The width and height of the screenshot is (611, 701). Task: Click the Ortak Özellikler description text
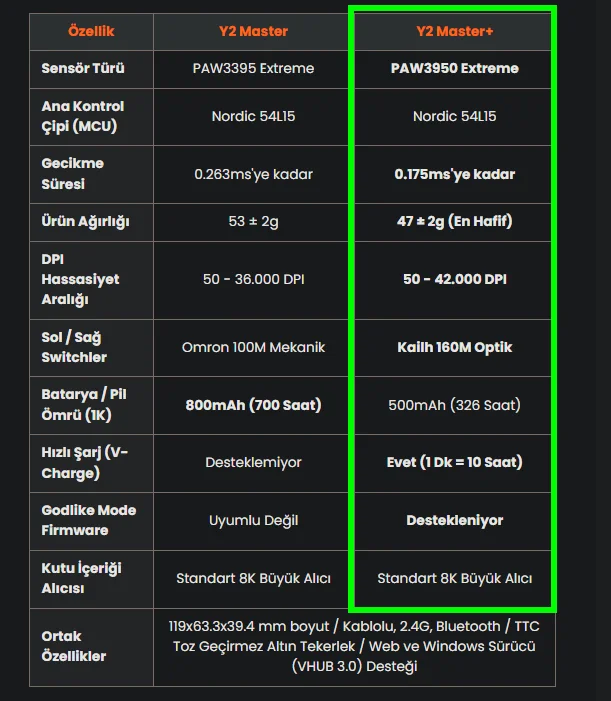(x=354, y=646)
